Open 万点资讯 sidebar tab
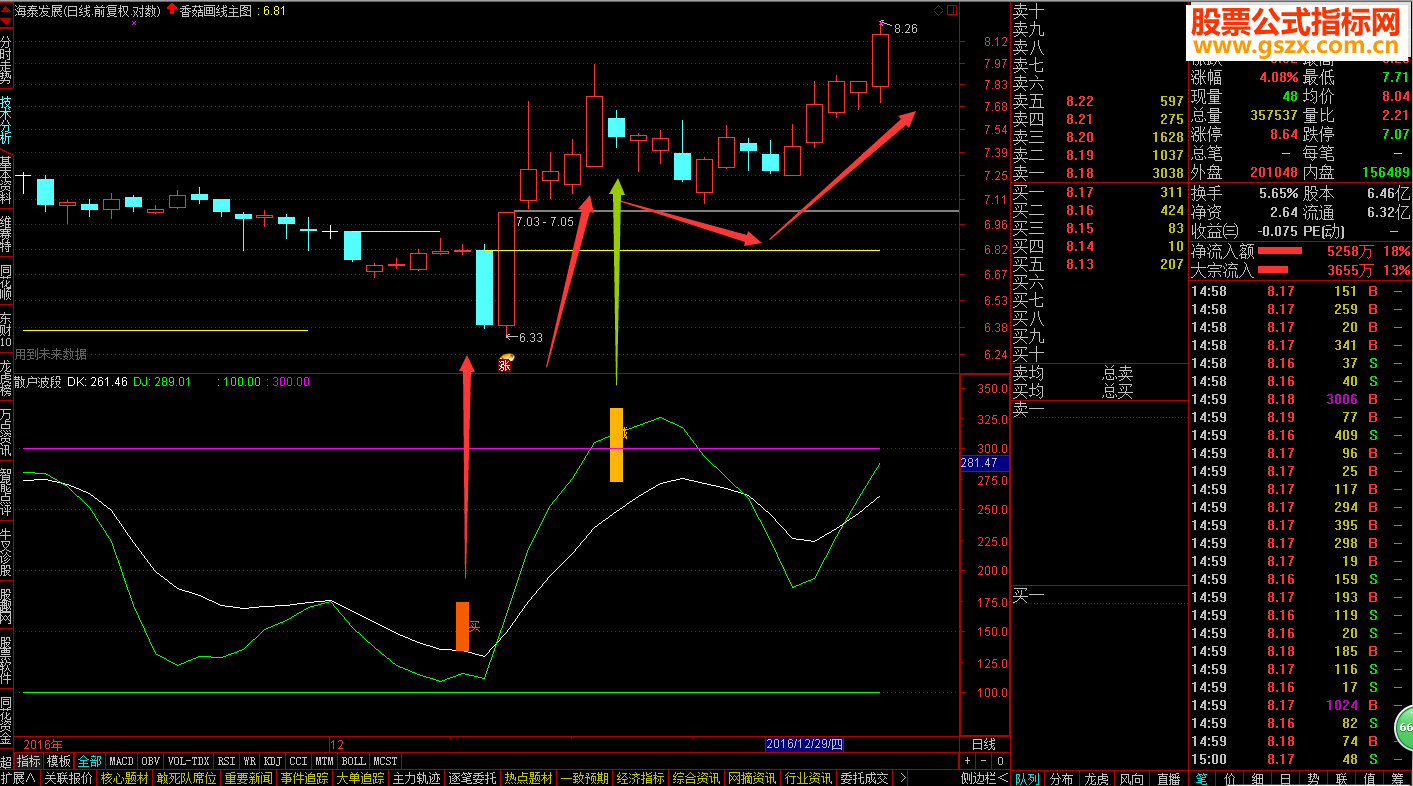Viewport: 1413px width, 786px height. tap(6, 431)
